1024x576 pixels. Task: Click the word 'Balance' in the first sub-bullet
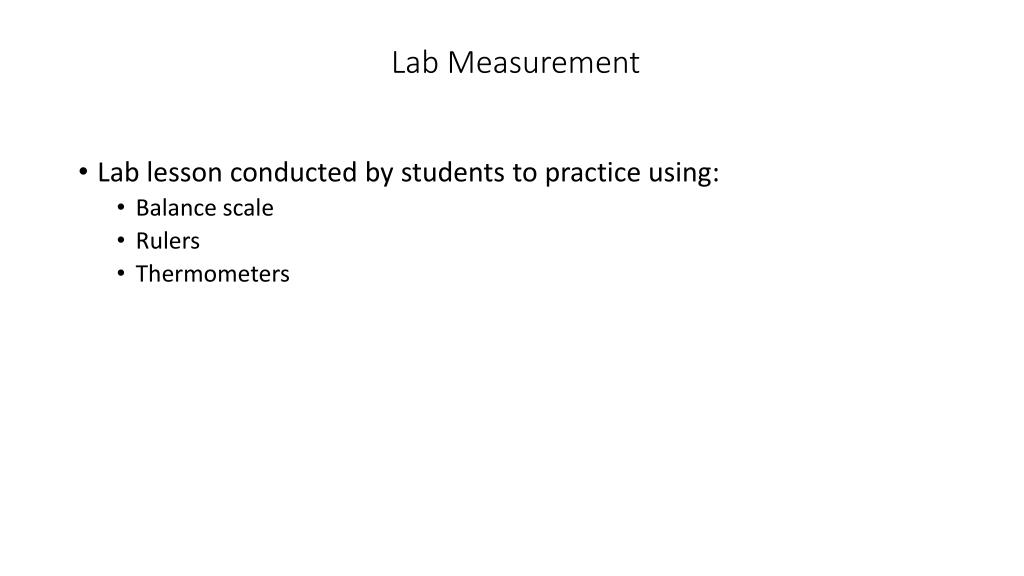(176, 208)
